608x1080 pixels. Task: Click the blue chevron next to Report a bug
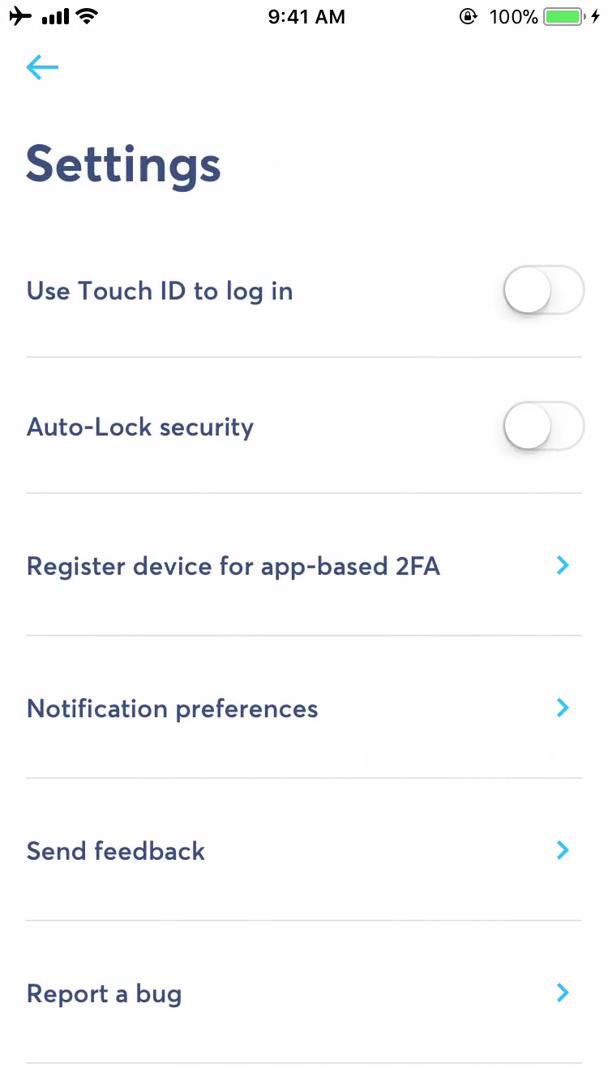(x=562, y=993)
